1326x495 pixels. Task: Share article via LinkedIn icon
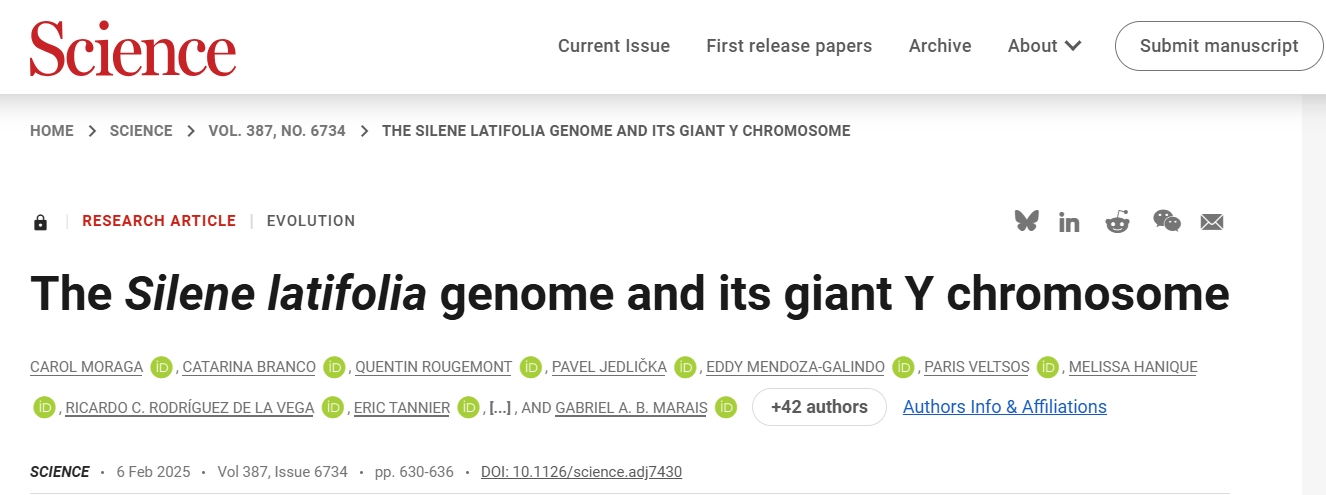tap(1069, 222)
